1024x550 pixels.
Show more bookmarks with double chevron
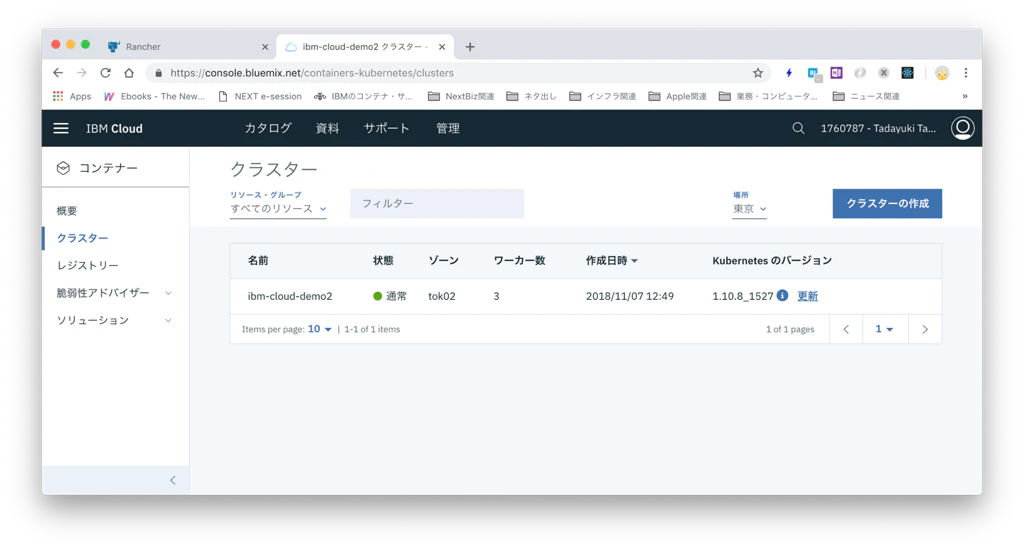[965, 96]
